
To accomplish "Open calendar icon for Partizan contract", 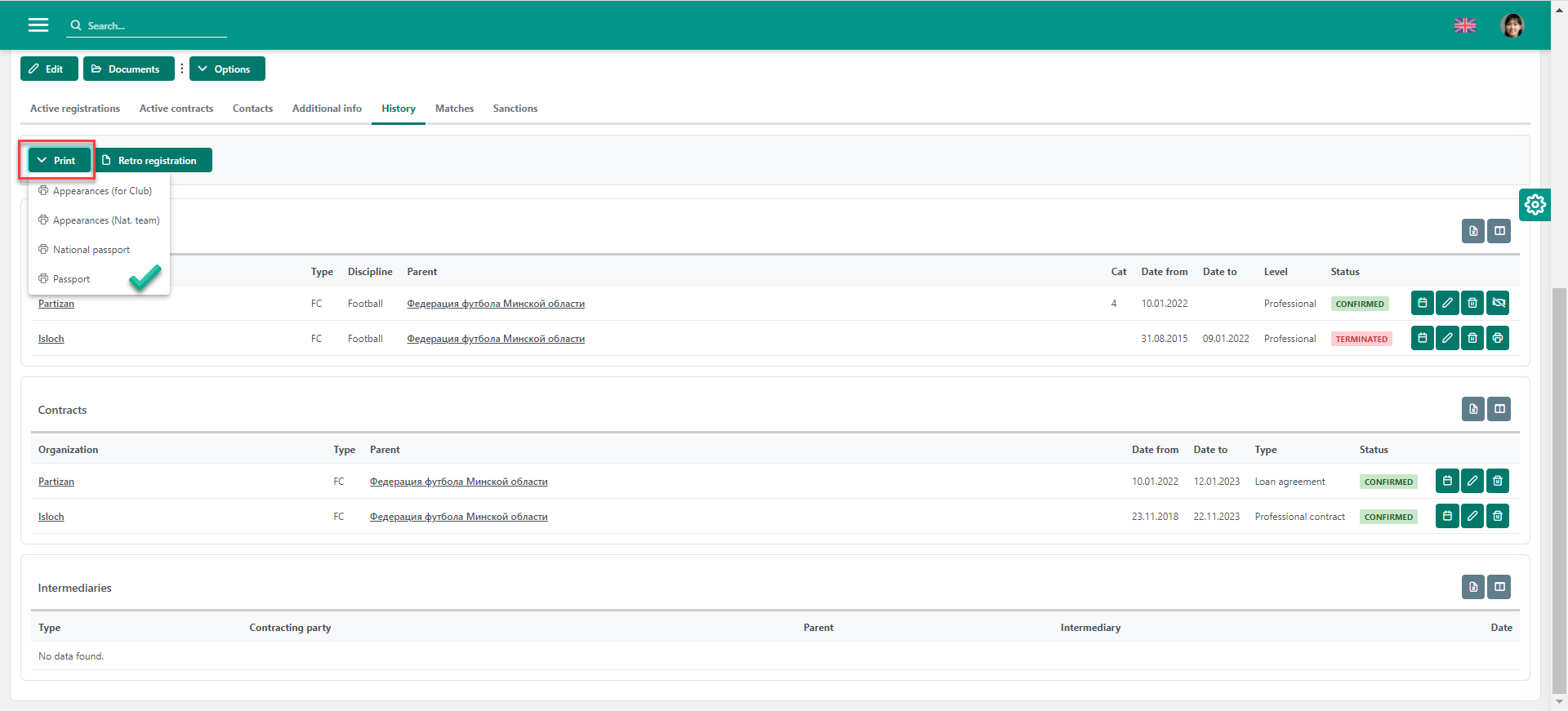I will (x=1446, y=481).
